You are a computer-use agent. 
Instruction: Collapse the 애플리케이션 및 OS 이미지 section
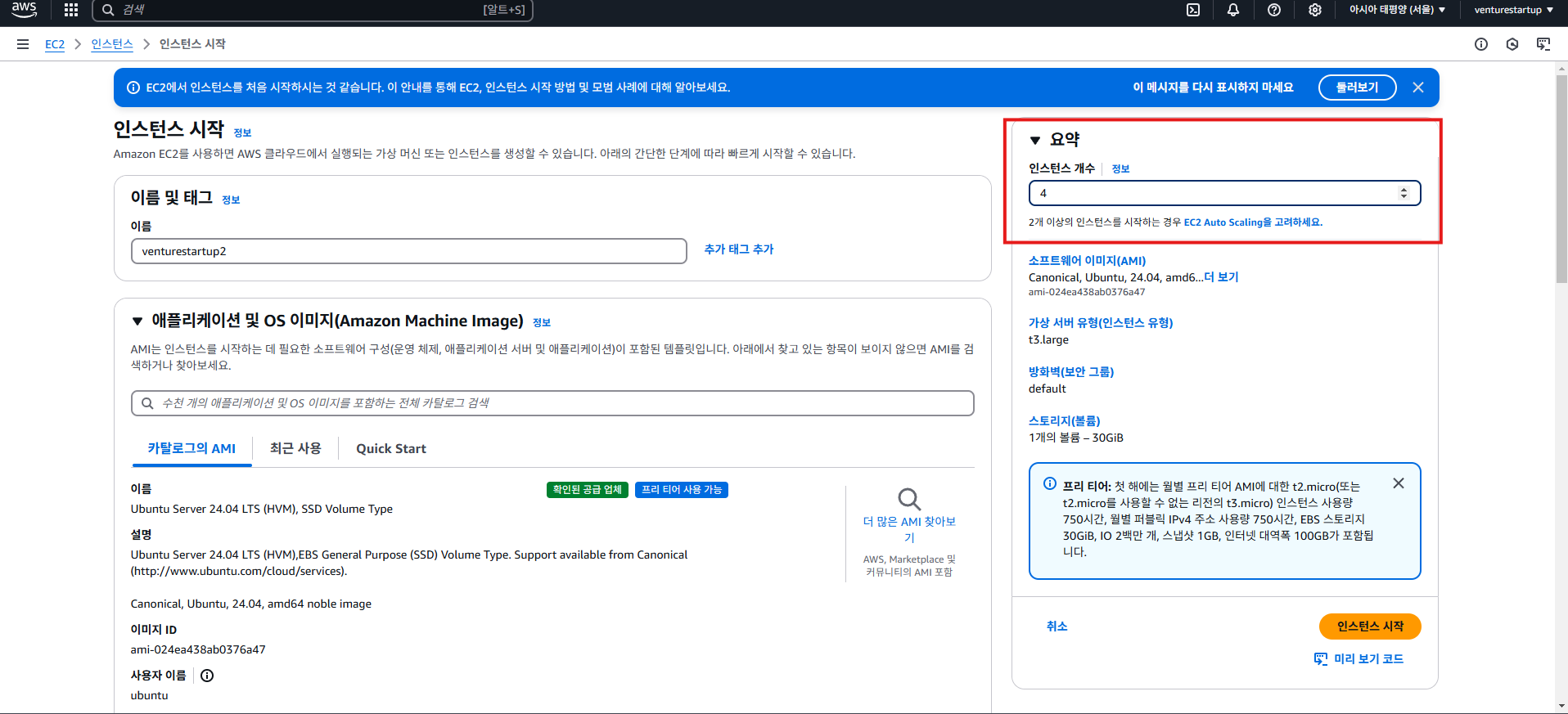click(x=137, y=321)
